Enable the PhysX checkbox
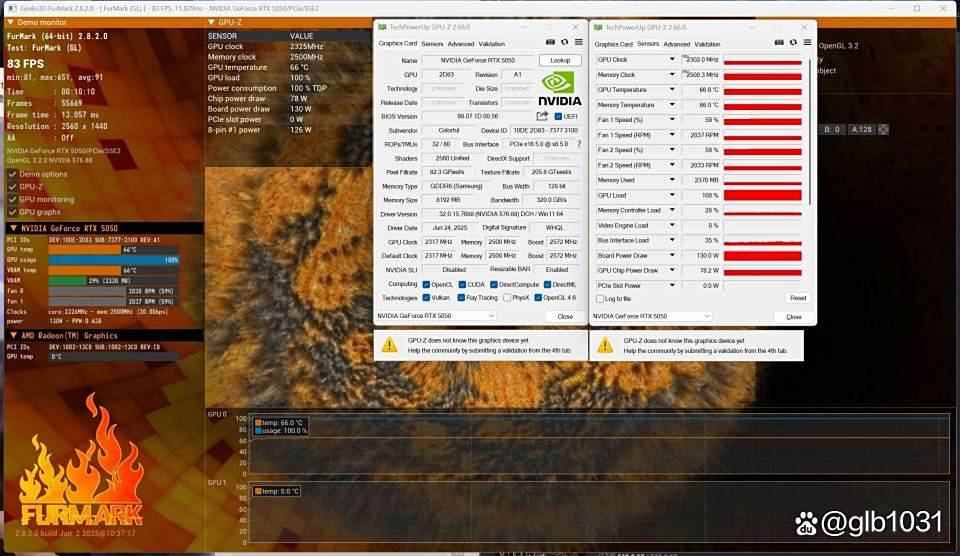The height and width of the screenshot is (556, 960). (507, 298)
